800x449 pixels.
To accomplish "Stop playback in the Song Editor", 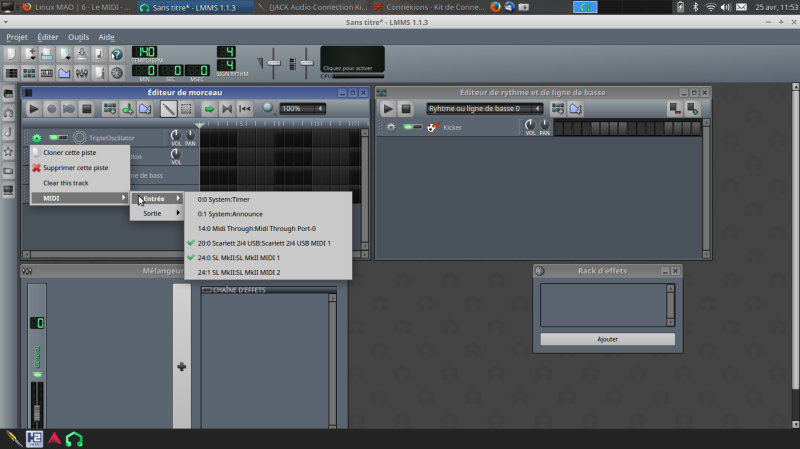I will 87,109.
